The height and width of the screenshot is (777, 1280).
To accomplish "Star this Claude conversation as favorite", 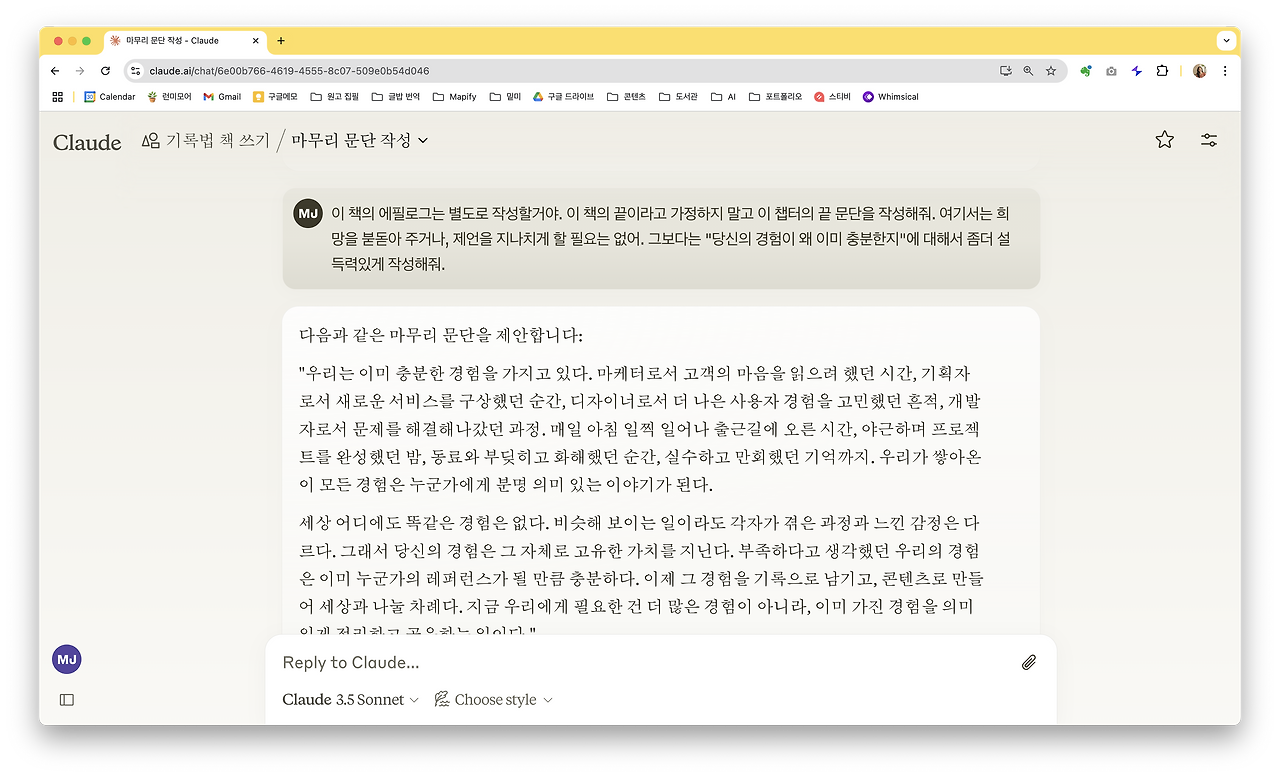I will coord(1164,140).
